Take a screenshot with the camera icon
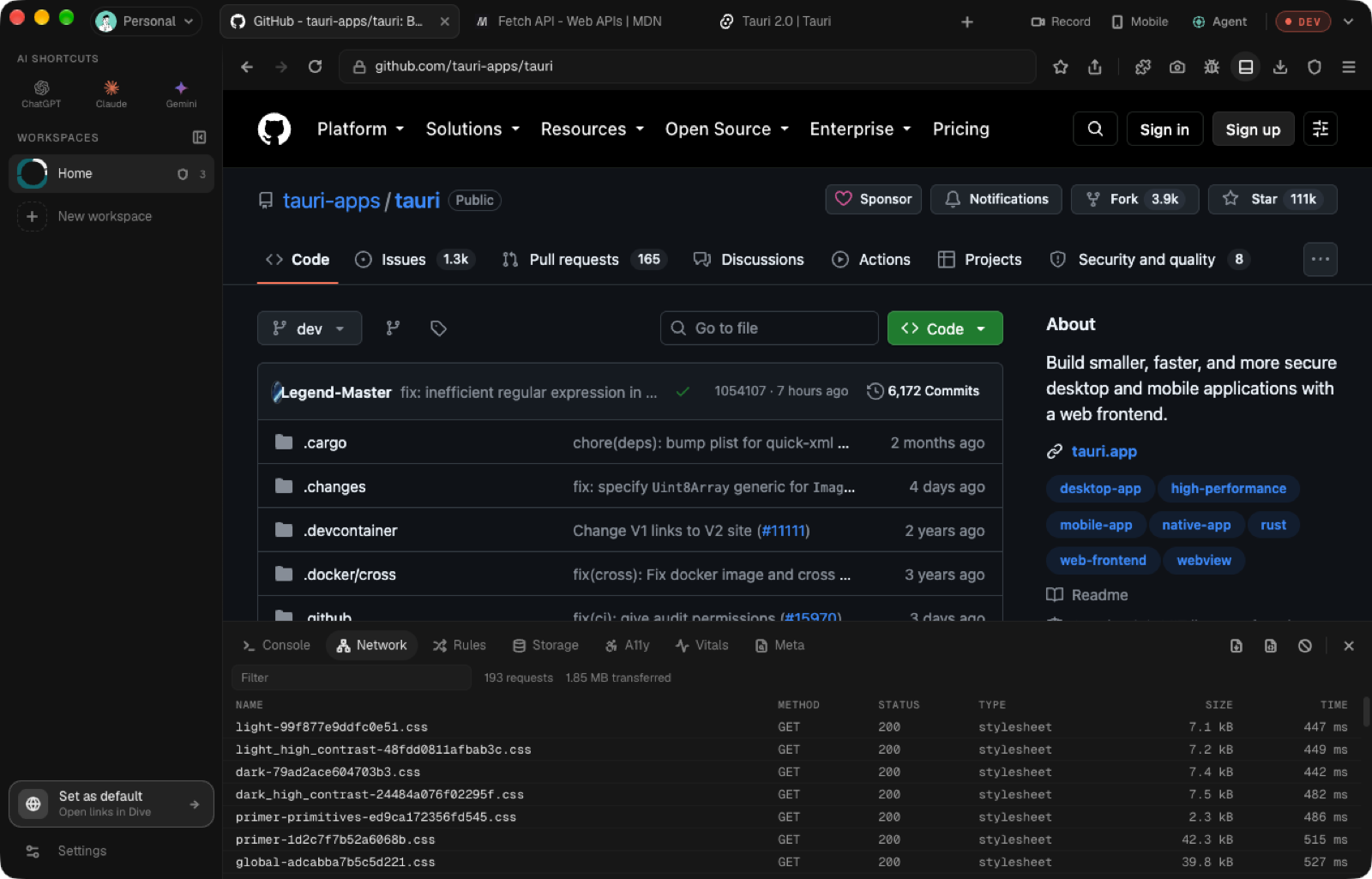The height and width of the screenshot is (879, 1372). [1177, 67]
